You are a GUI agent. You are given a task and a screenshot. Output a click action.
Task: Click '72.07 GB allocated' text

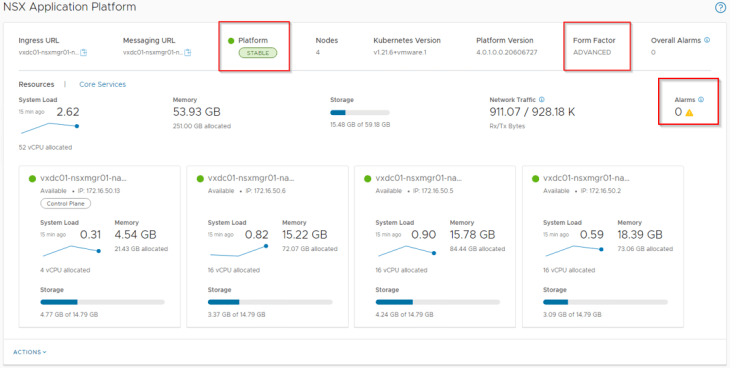pyautogui.click(x=310, y=249)
